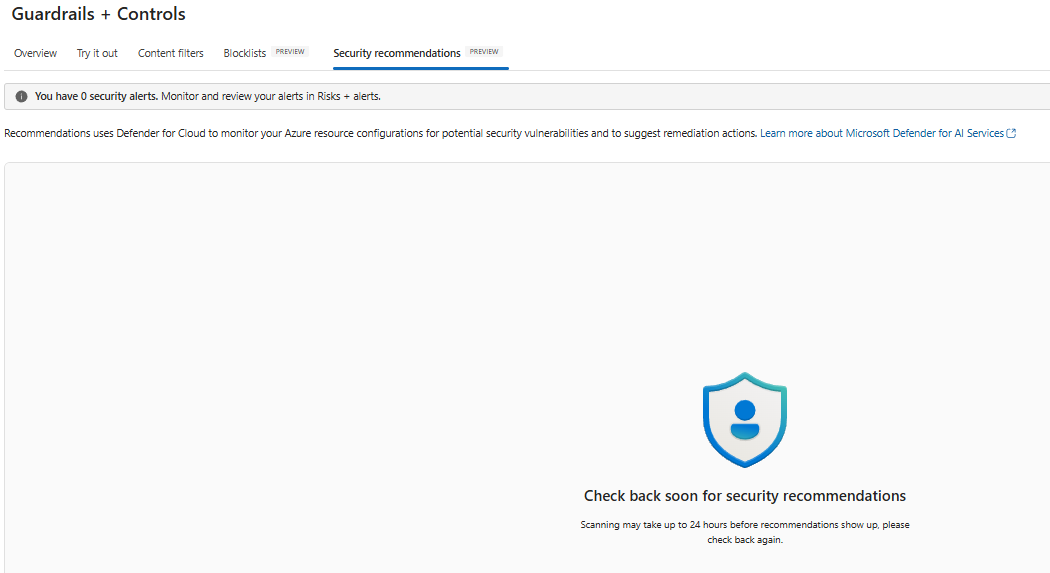Select the Security recommendations tab
This screenshot has height=573, width=1050.
(x=397, y=53)
